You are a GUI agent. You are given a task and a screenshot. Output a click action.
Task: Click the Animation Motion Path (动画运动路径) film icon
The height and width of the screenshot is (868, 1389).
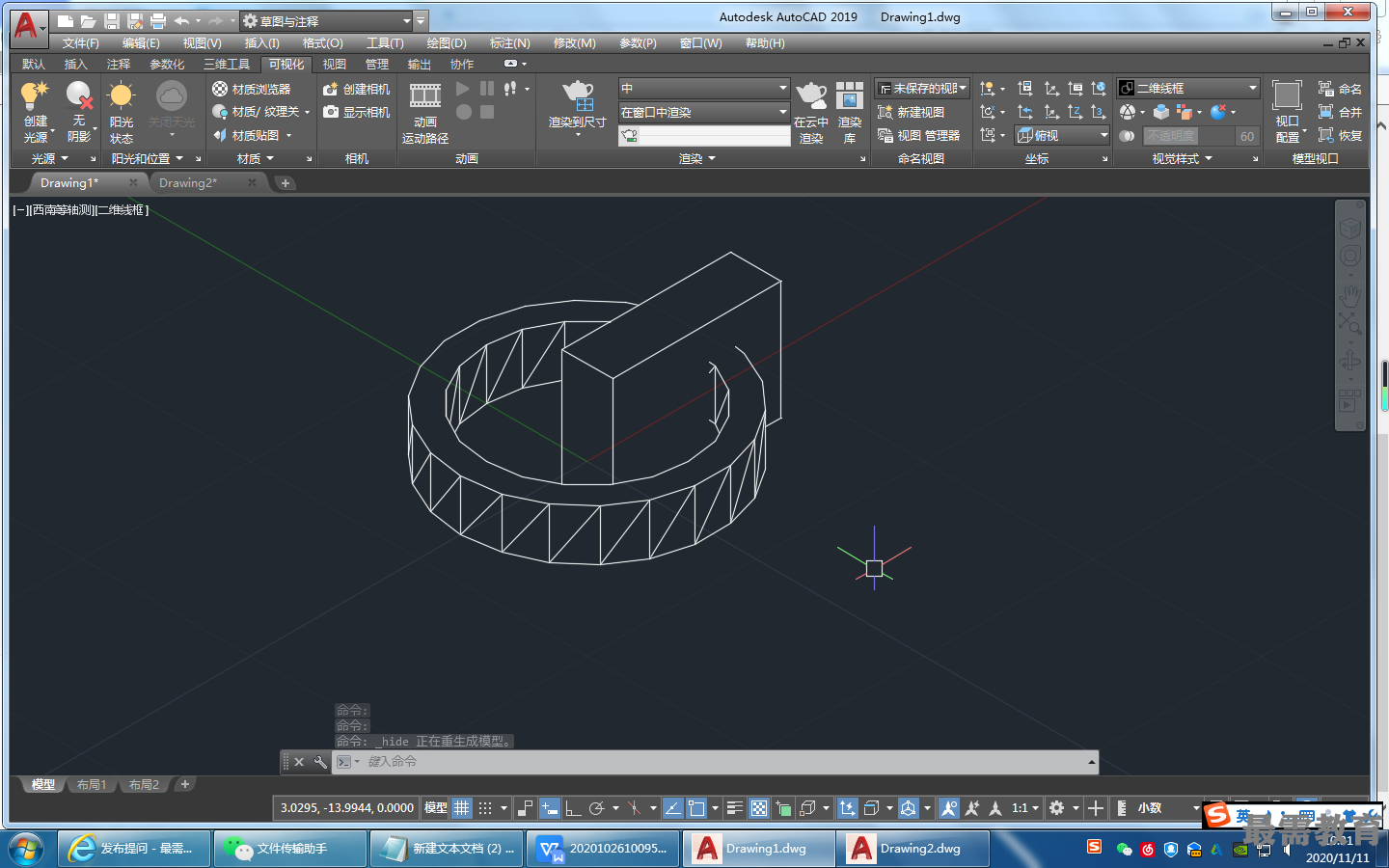[425, 95]
